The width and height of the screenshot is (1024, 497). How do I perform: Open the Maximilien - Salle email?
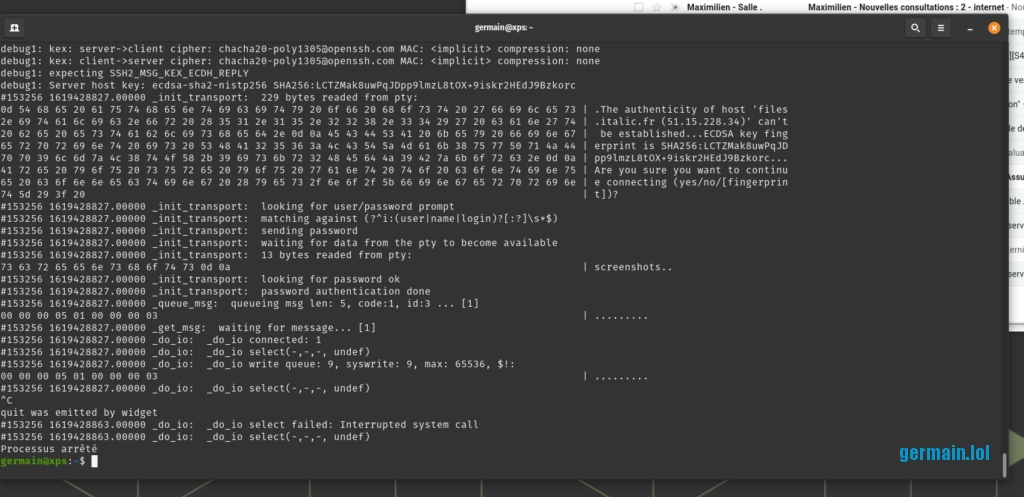point(724,6)
